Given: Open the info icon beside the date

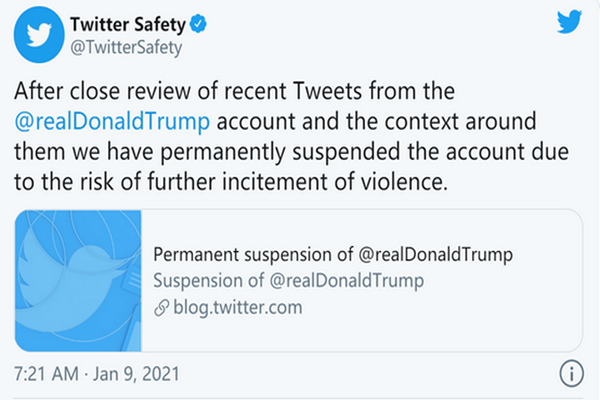Looking at the screenshot, I should click(x=568, y=373).
